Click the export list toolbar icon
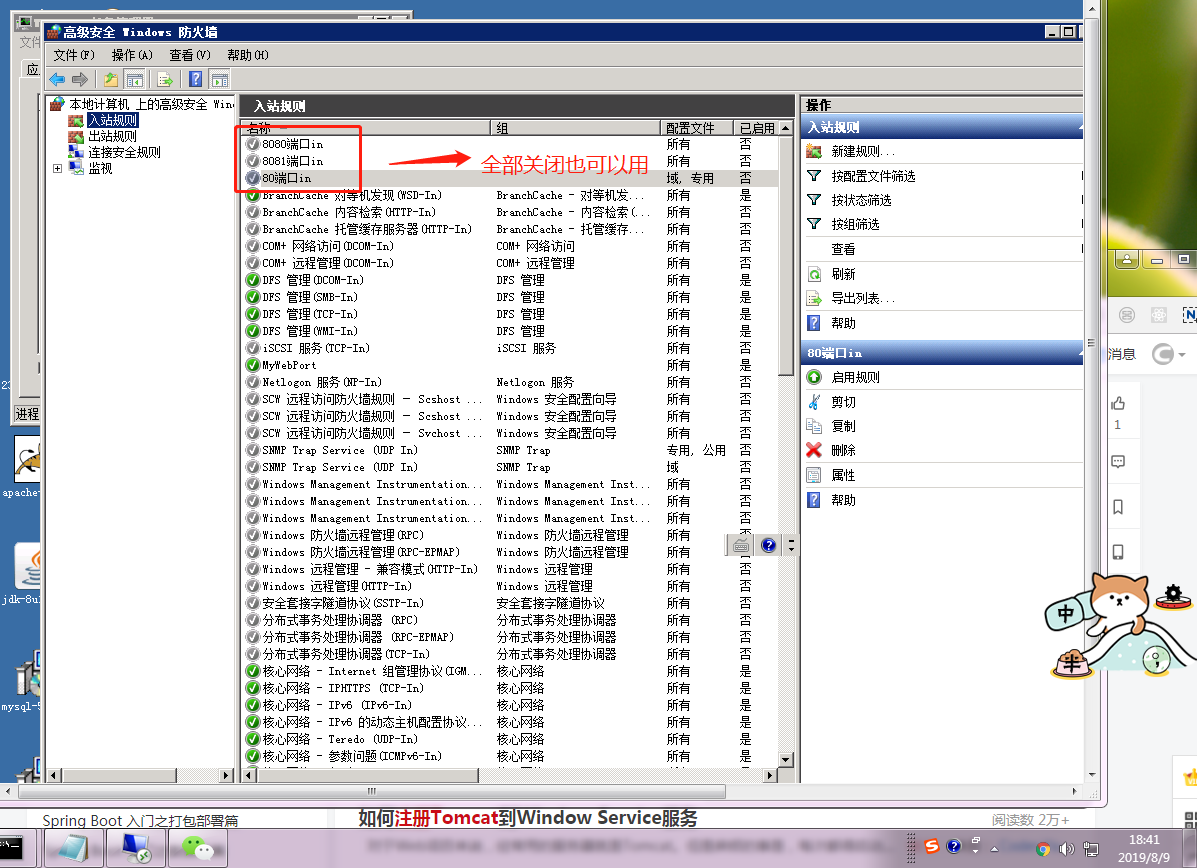The height and width of the screenshot is (868, 1197). 165,79
